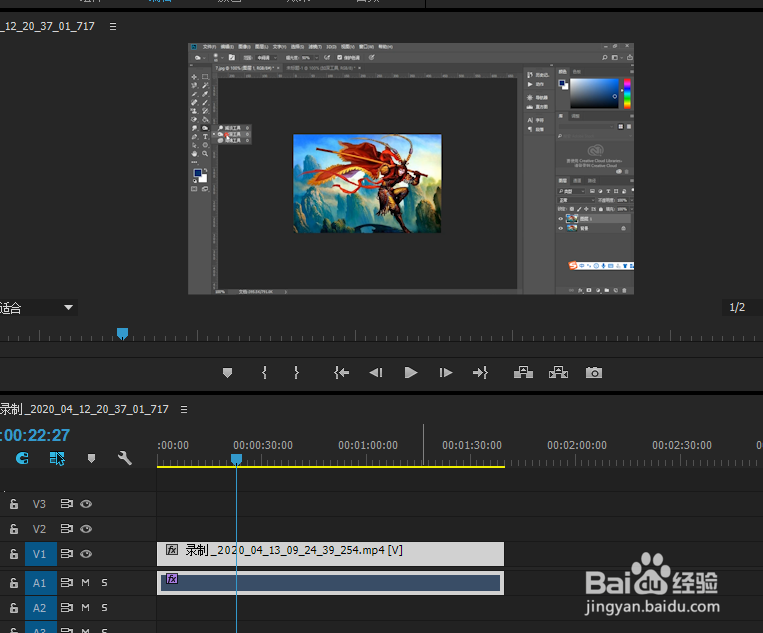Add a marker in the program monitor
This screenshot has height=633, width=763.
[227, 373]
